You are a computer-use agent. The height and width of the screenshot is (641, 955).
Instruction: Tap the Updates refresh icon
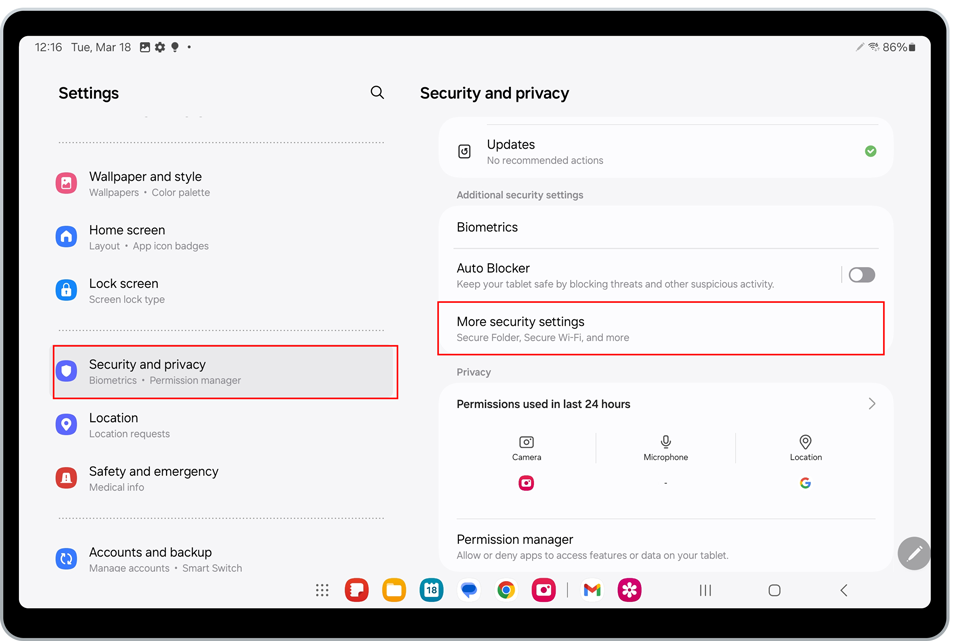point(464,151)
